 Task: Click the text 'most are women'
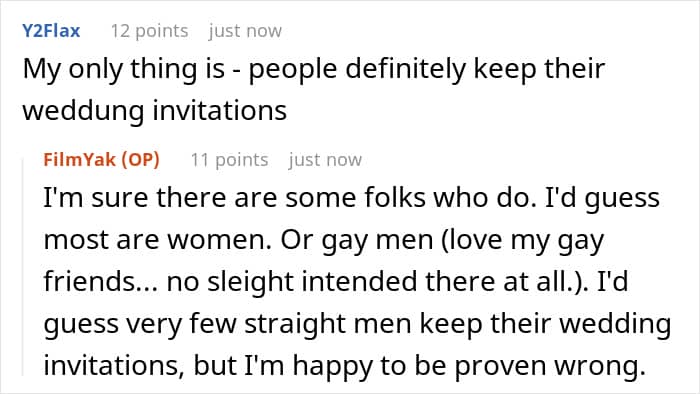[x=156, y=240]
